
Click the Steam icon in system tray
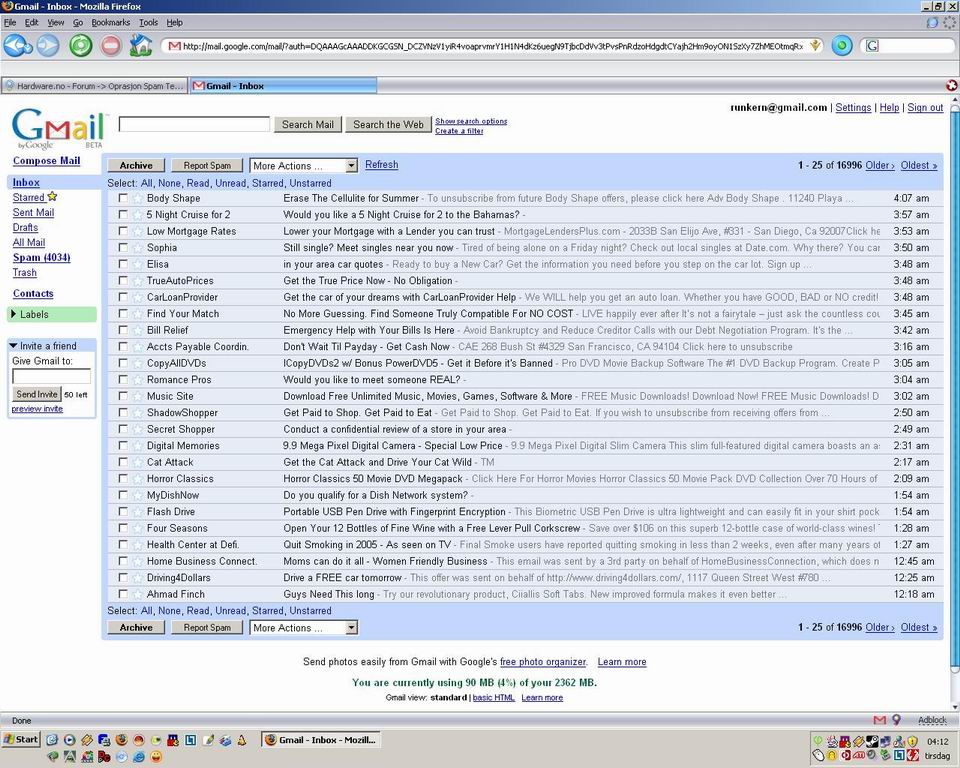[x=872, y=741]
